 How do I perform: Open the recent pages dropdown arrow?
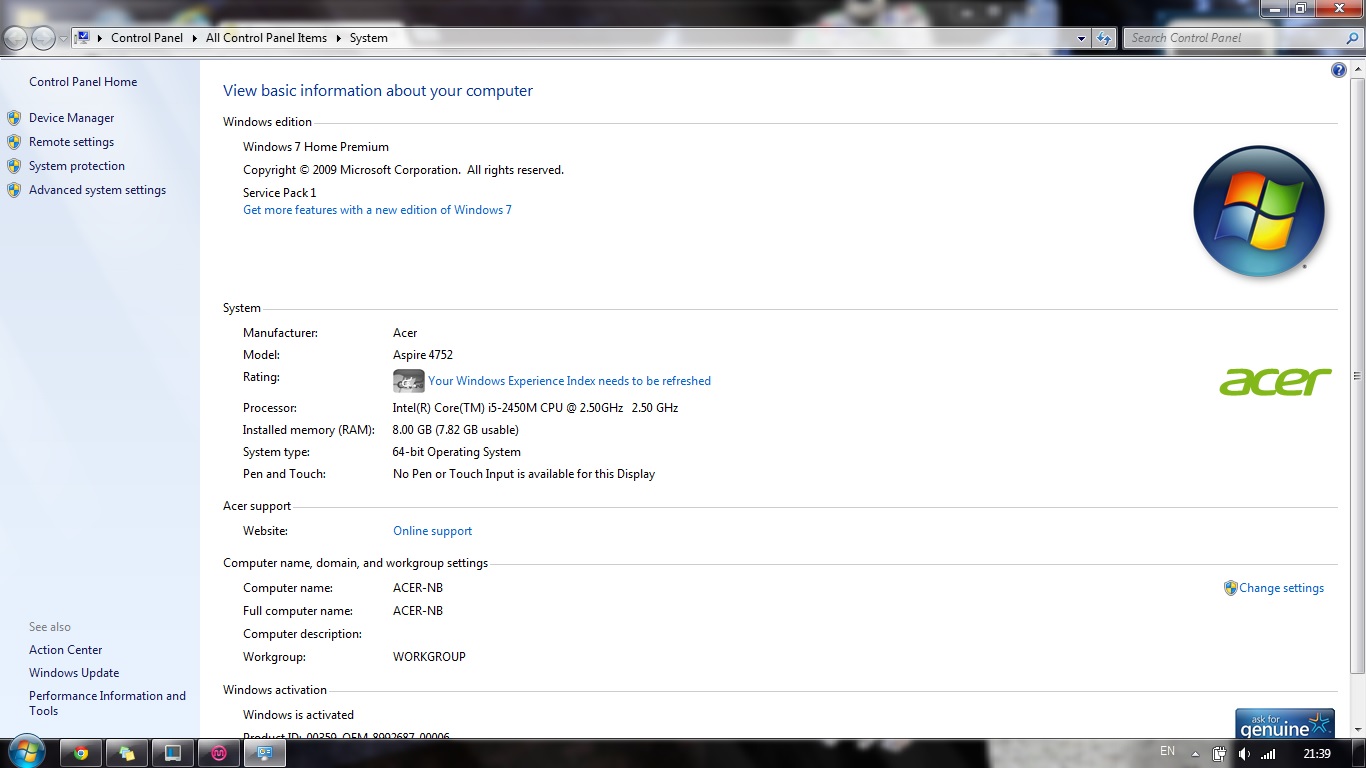pos(63,38)
